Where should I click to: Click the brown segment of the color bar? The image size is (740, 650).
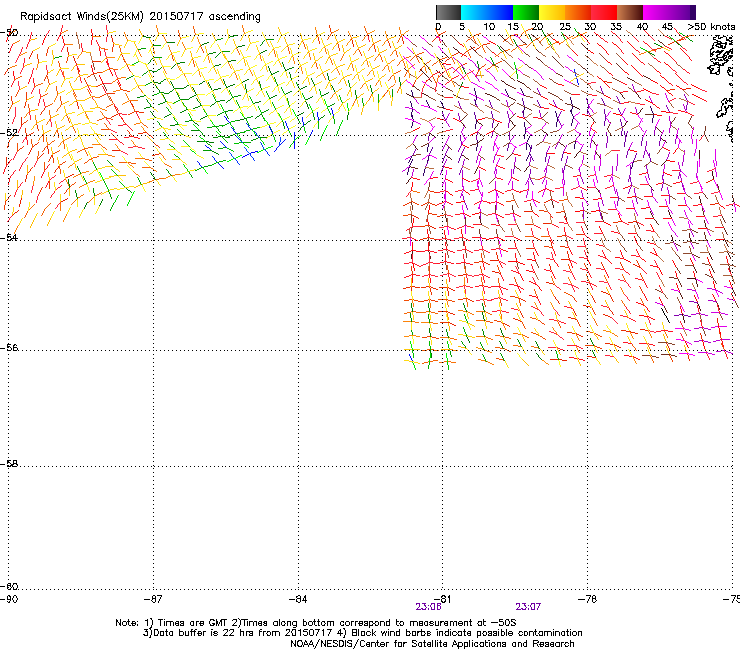(x=630, y=12)
